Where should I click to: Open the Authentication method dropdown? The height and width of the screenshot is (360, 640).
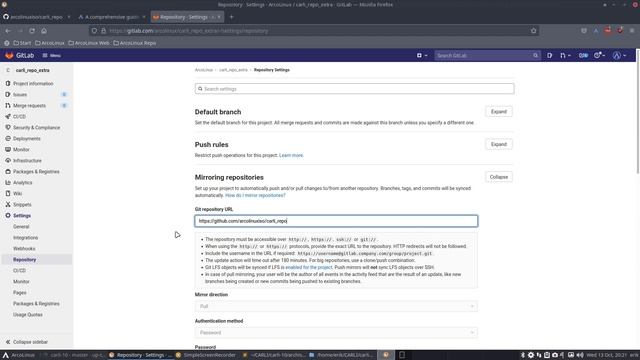click(336, 333)
